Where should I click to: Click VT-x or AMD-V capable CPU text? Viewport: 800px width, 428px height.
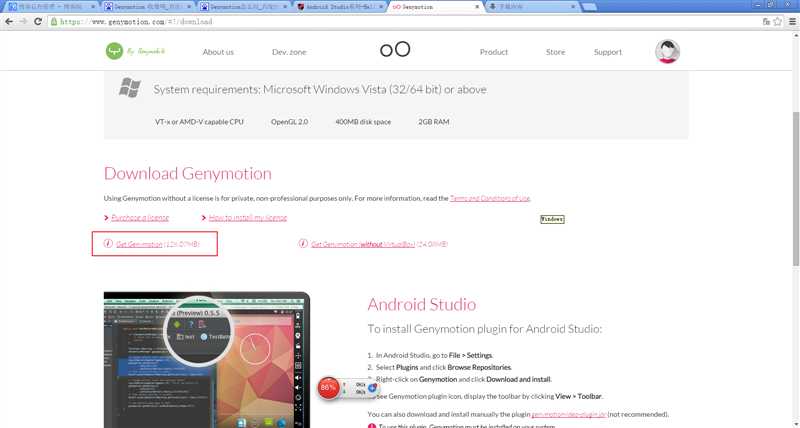pos(199,122)
